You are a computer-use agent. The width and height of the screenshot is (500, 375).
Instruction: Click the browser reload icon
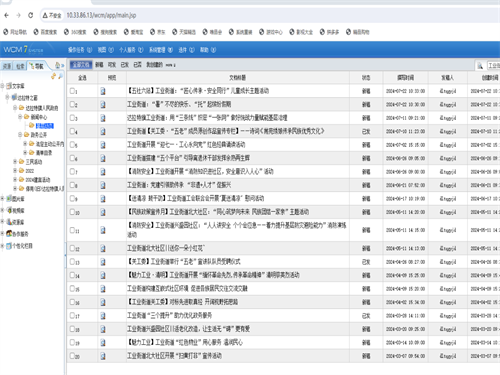30,15
